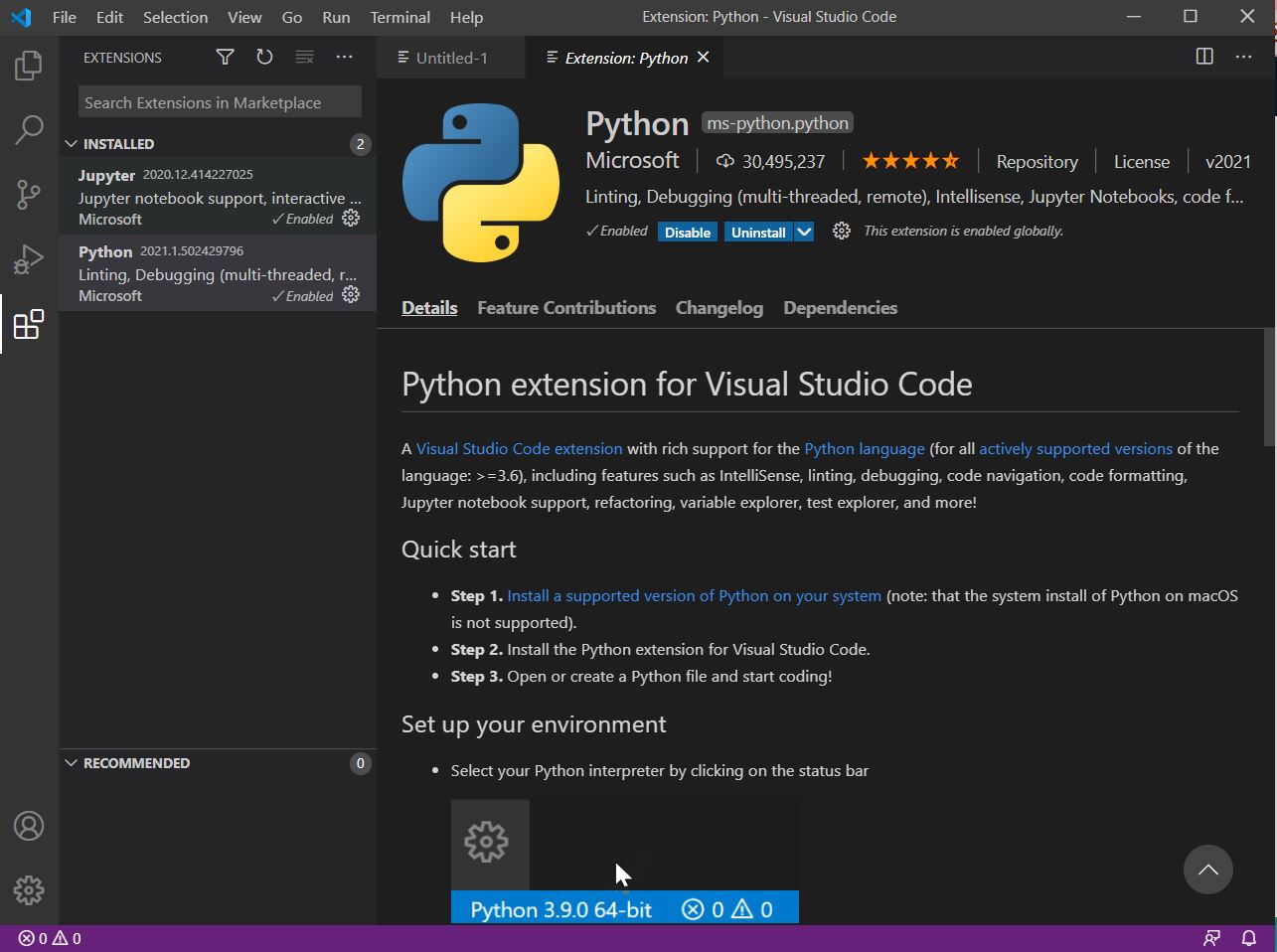Click the Search Extensions in Marketplace field
The width and height of the screenshot is (1277, 952).
(219, 101)
